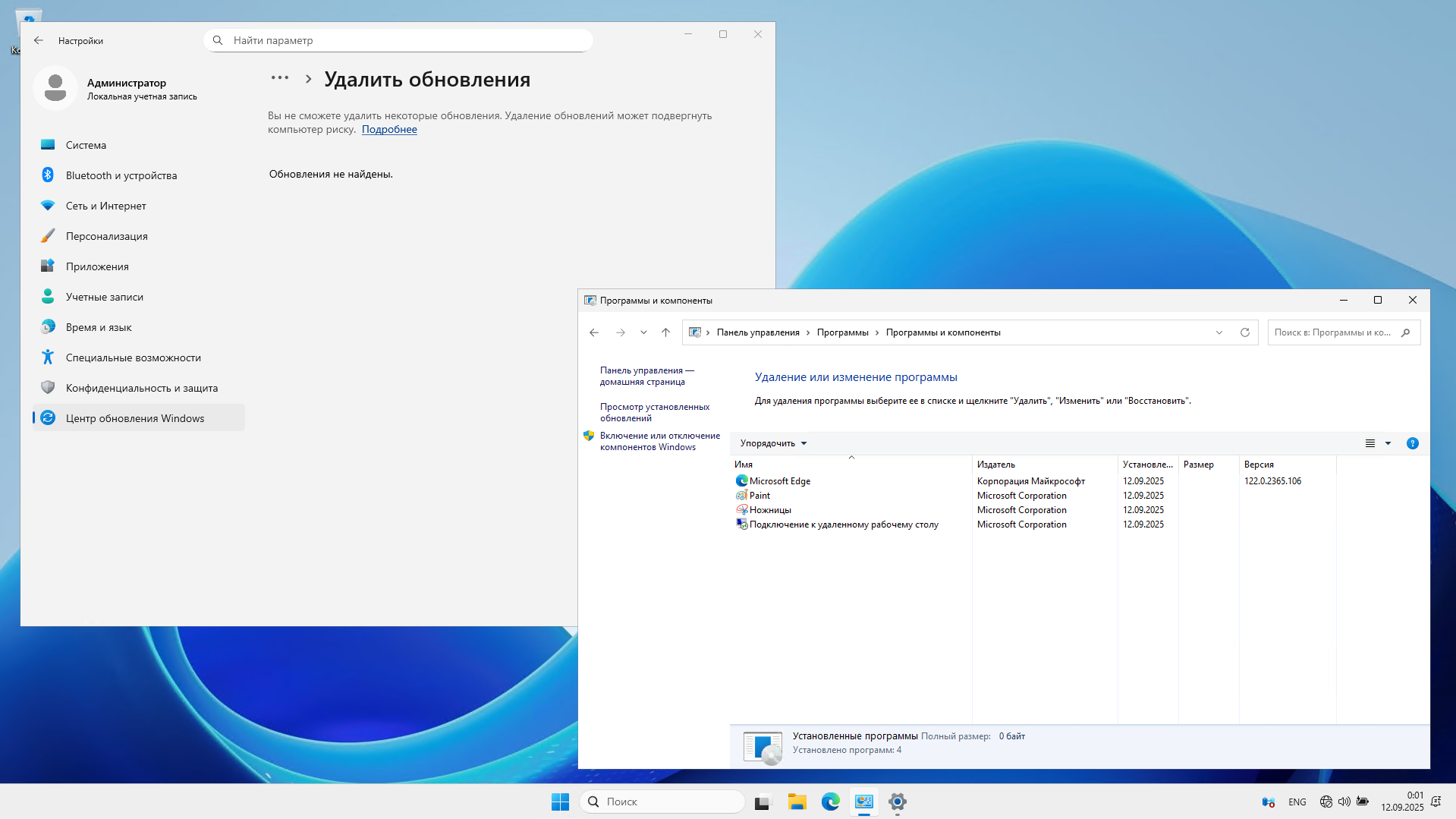Open the Подробнее link
The height and width of the screenshot is (819, 1456).
coord(389,130)
